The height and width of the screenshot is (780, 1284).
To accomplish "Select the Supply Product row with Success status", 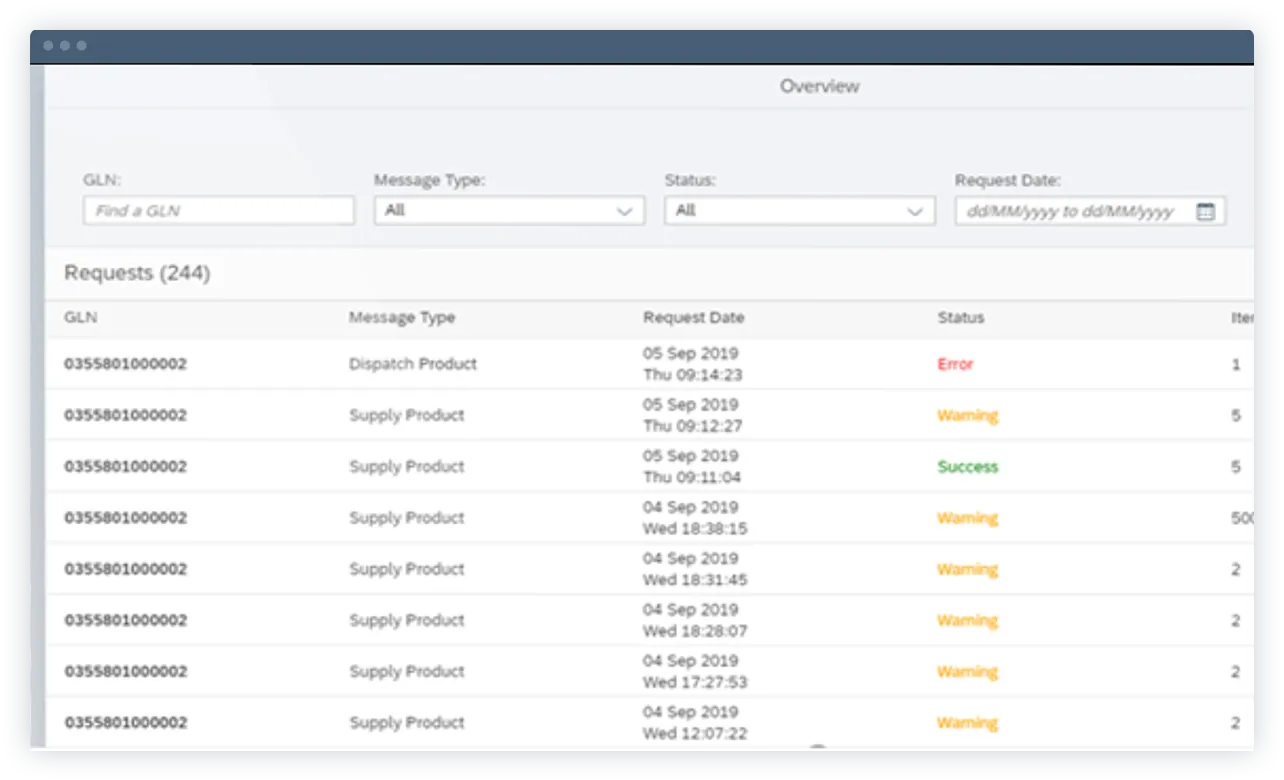I will (400, 466).
